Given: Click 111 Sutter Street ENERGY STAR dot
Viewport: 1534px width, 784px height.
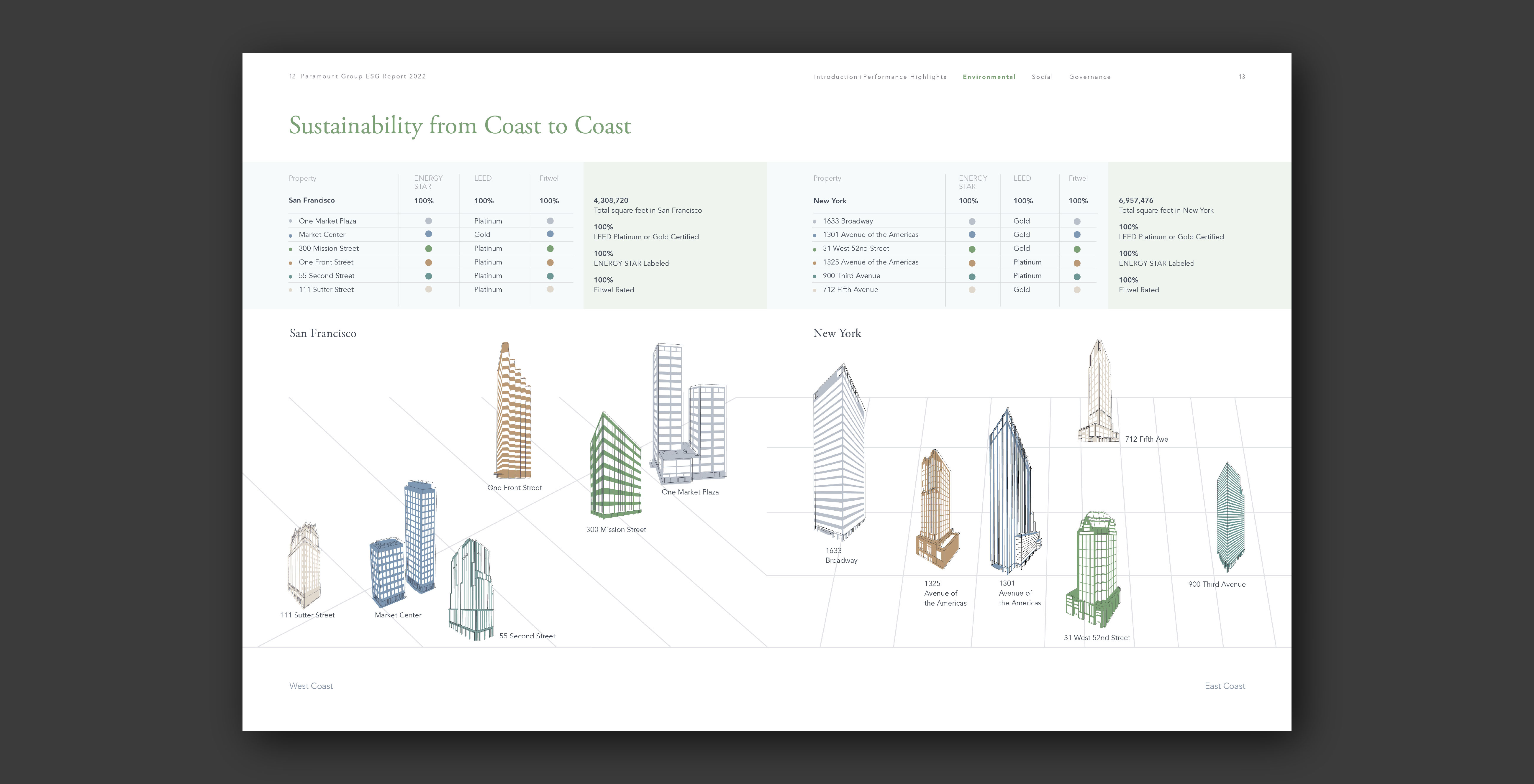Looking at the screenshot, I should click(x=428, y=289).
